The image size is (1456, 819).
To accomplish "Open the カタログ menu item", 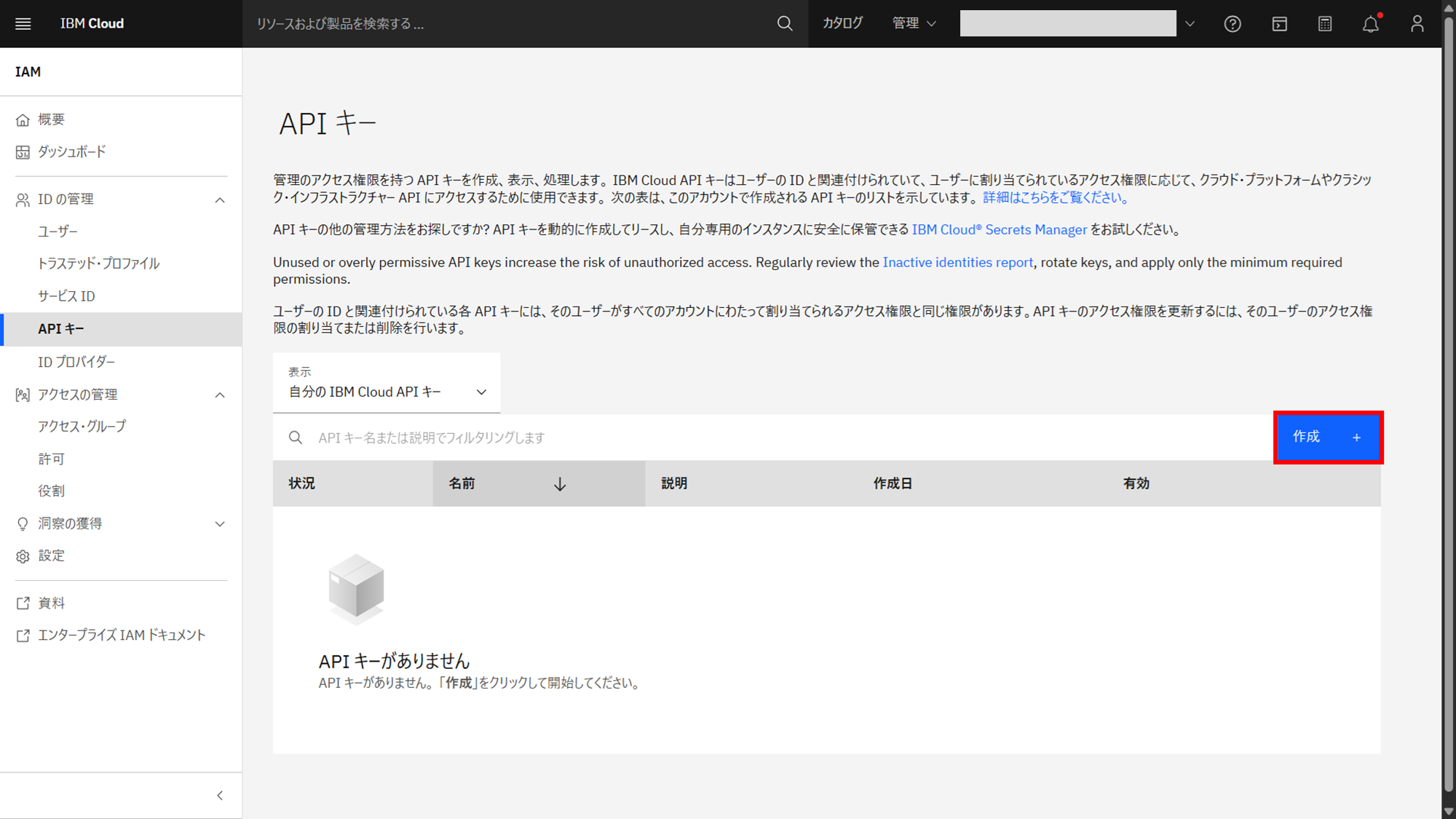I will pos(842,24).
